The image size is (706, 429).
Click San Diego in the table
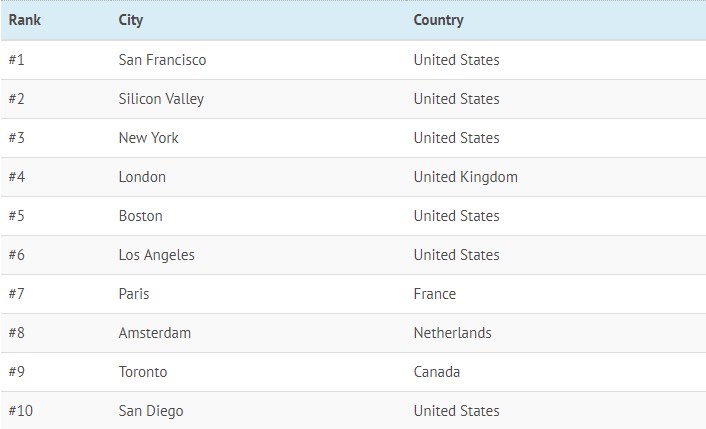click(151, 411)
